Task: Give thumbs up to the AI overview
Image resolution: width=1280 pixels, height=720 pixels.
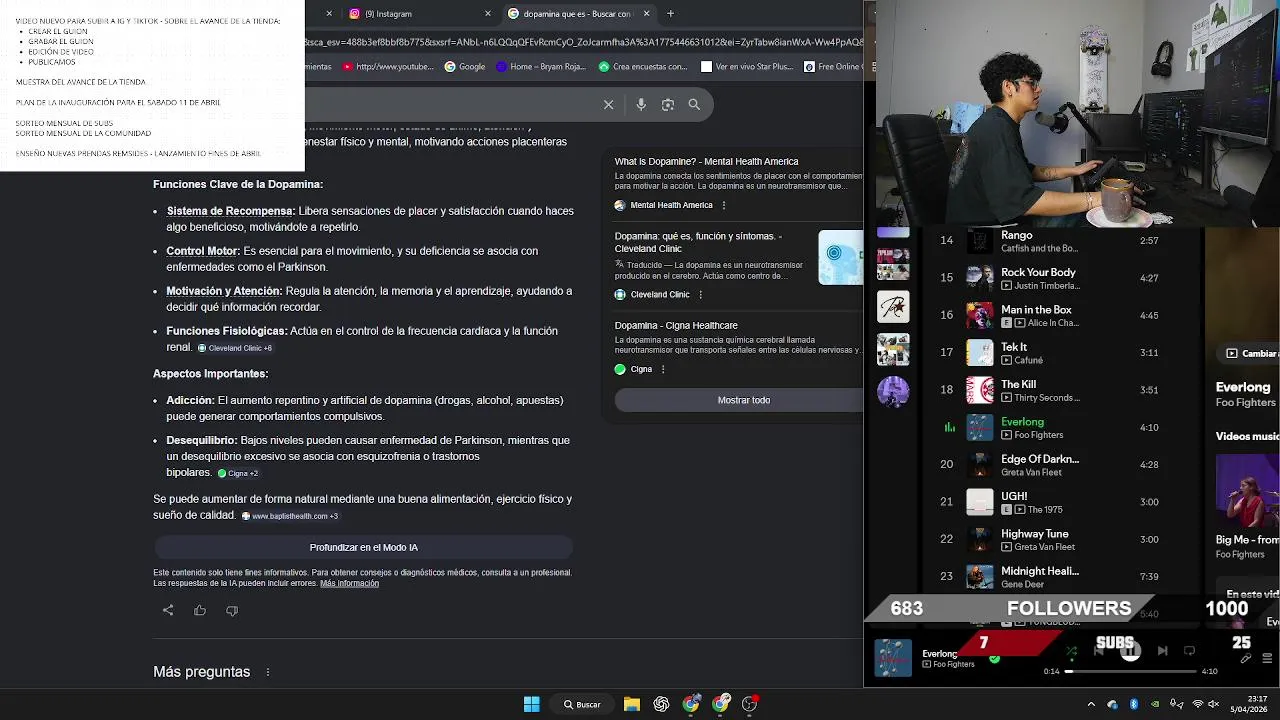Action: [x=200, y=610]
